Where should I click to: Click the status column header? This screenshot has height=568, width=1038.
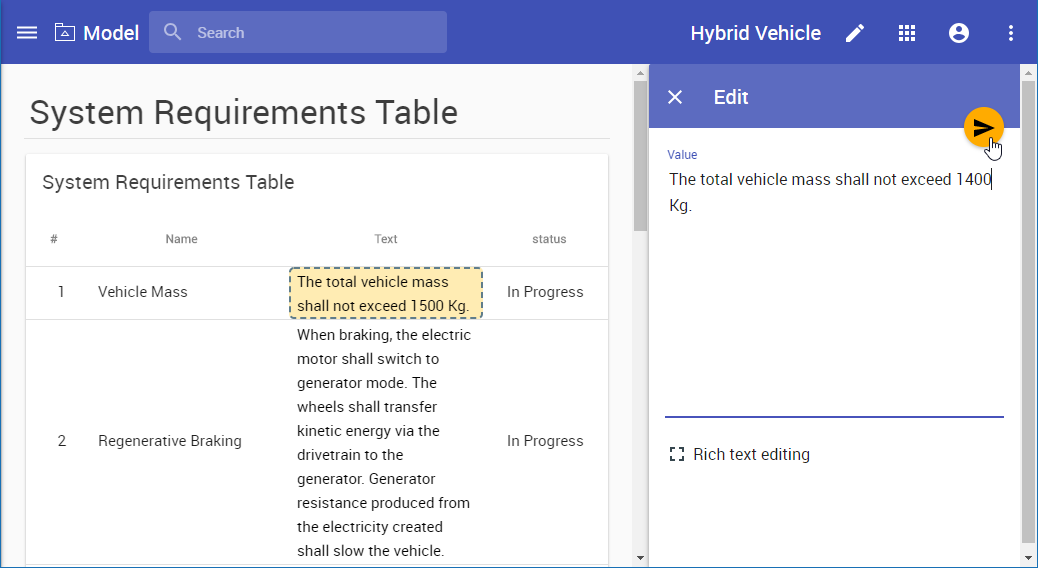(549, 239)
